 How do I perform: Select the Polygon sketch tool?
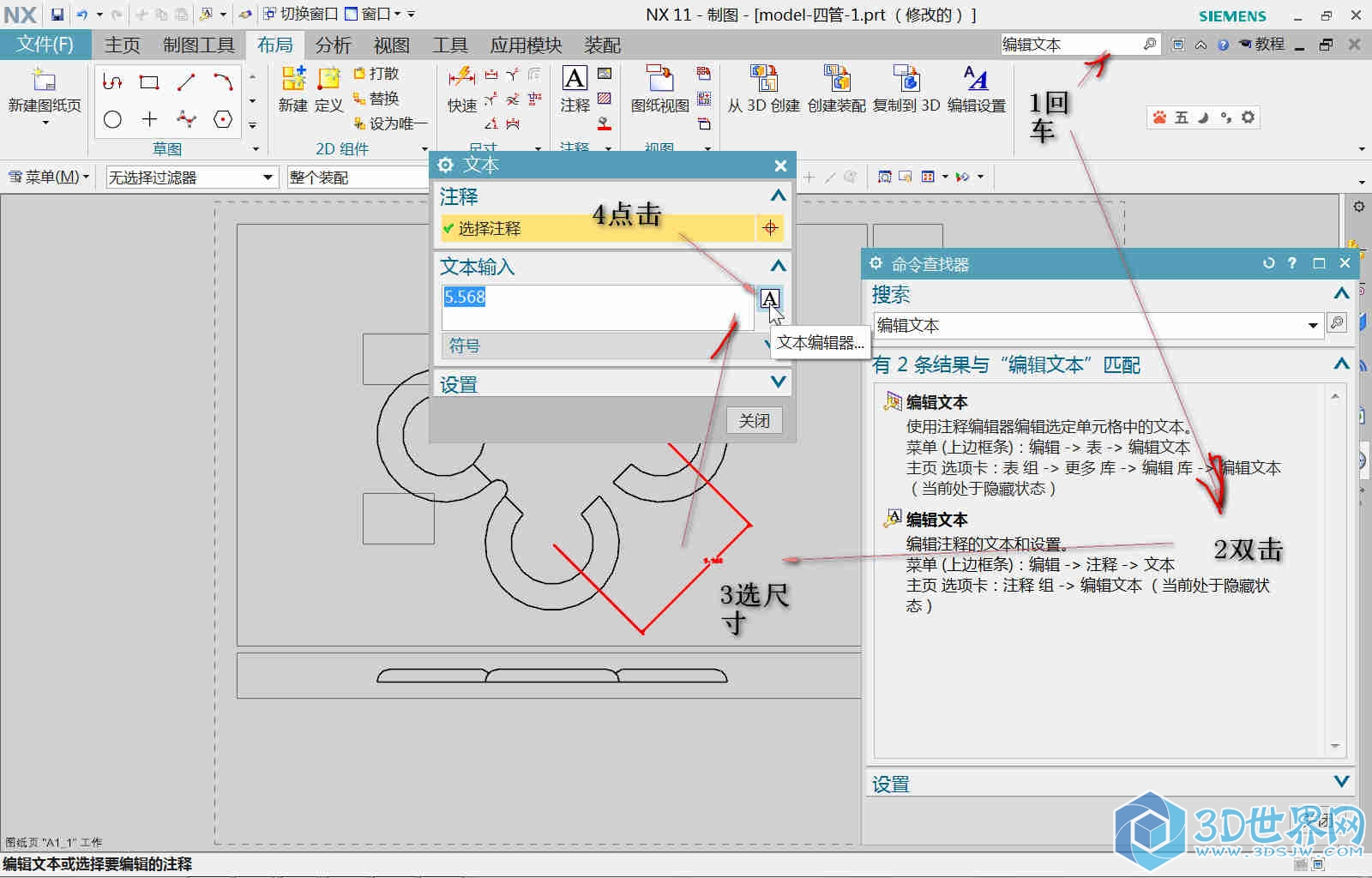(x=223, y=119)
